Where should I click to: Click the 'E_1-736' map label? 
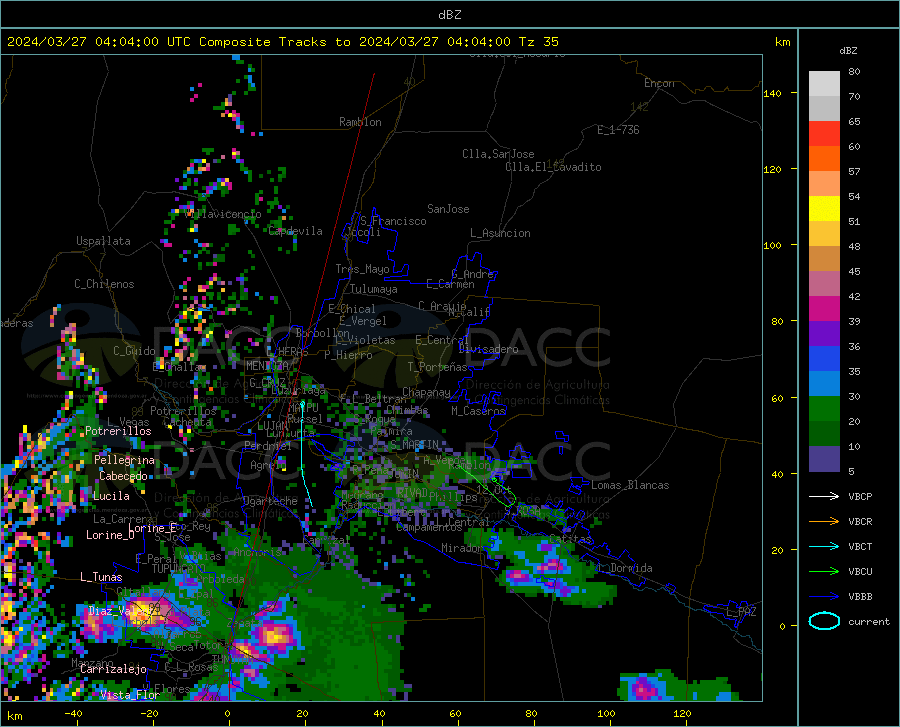pyautogui.click(x=618, y=130)
